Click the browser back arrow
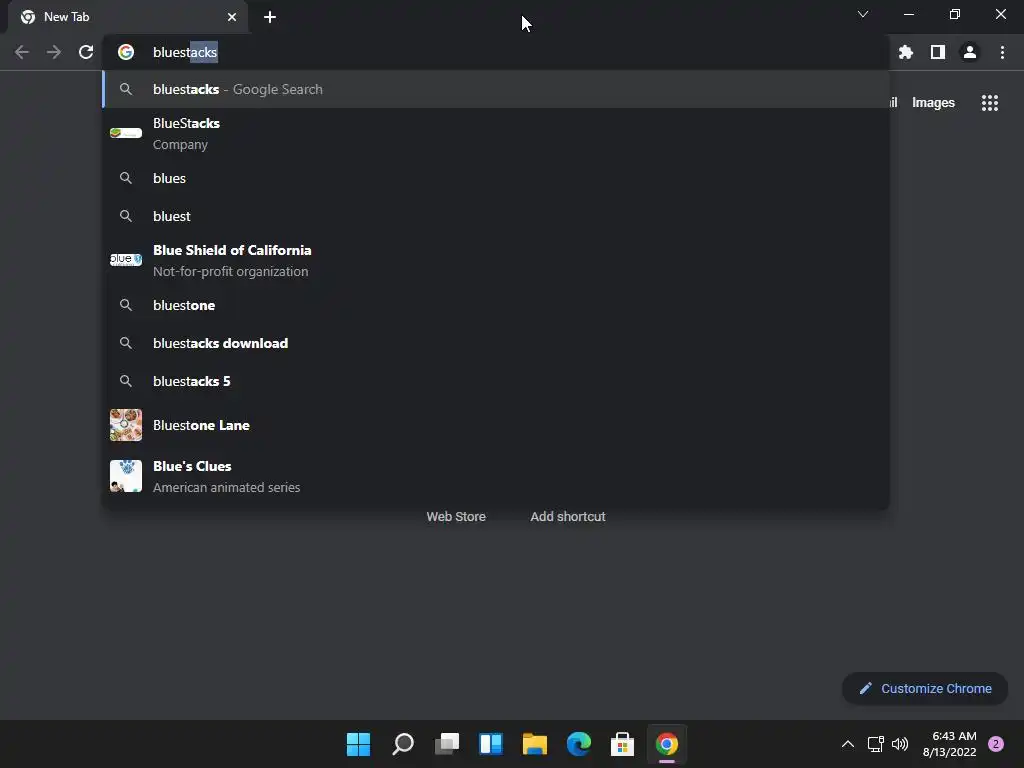1024x768 pixels. pyautogui.click(x=22, y=52)
